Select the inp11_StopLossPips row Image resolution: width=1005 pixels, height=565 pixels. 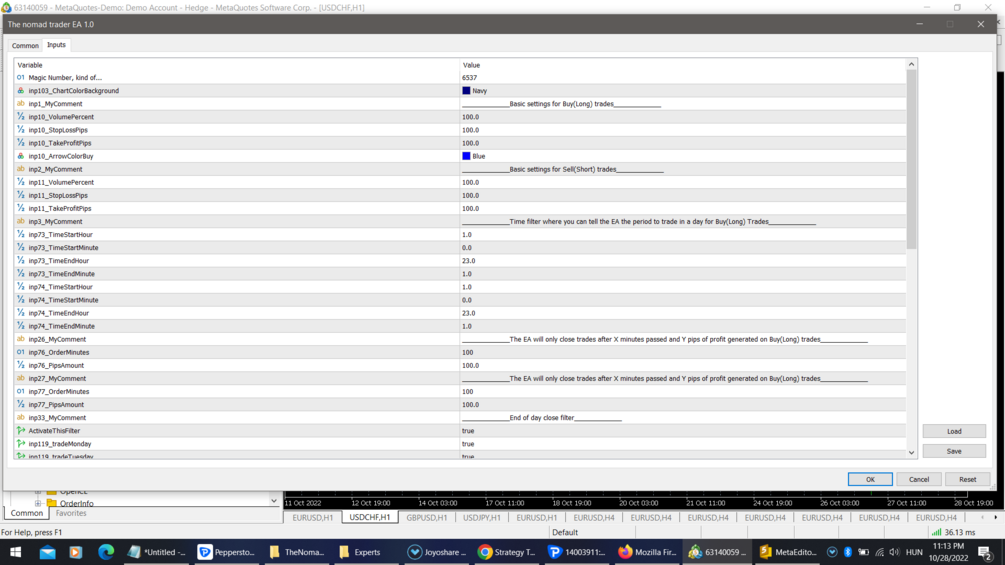460,195
